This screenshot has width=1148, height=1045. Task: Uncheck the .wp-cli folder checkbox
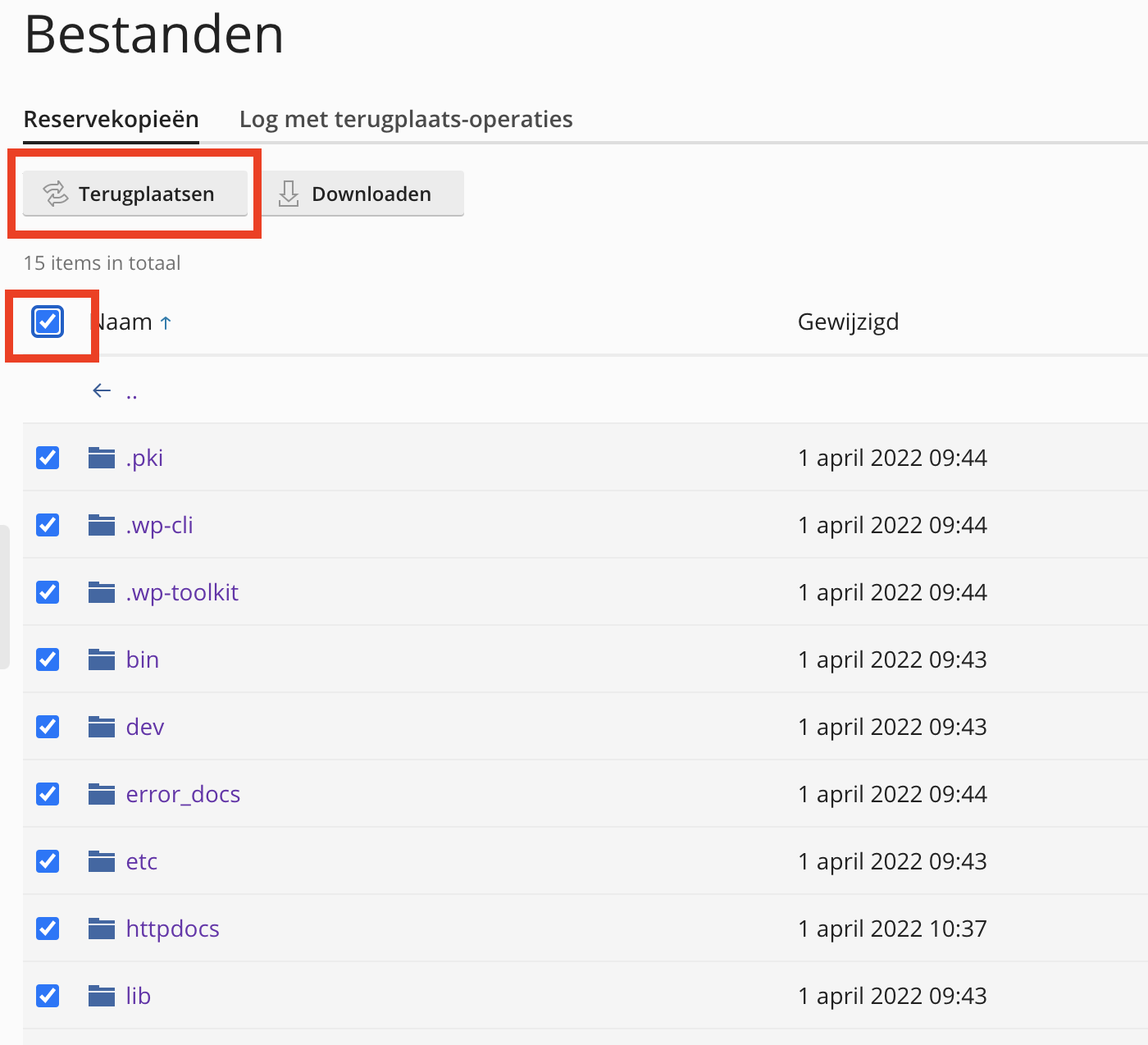48,525
